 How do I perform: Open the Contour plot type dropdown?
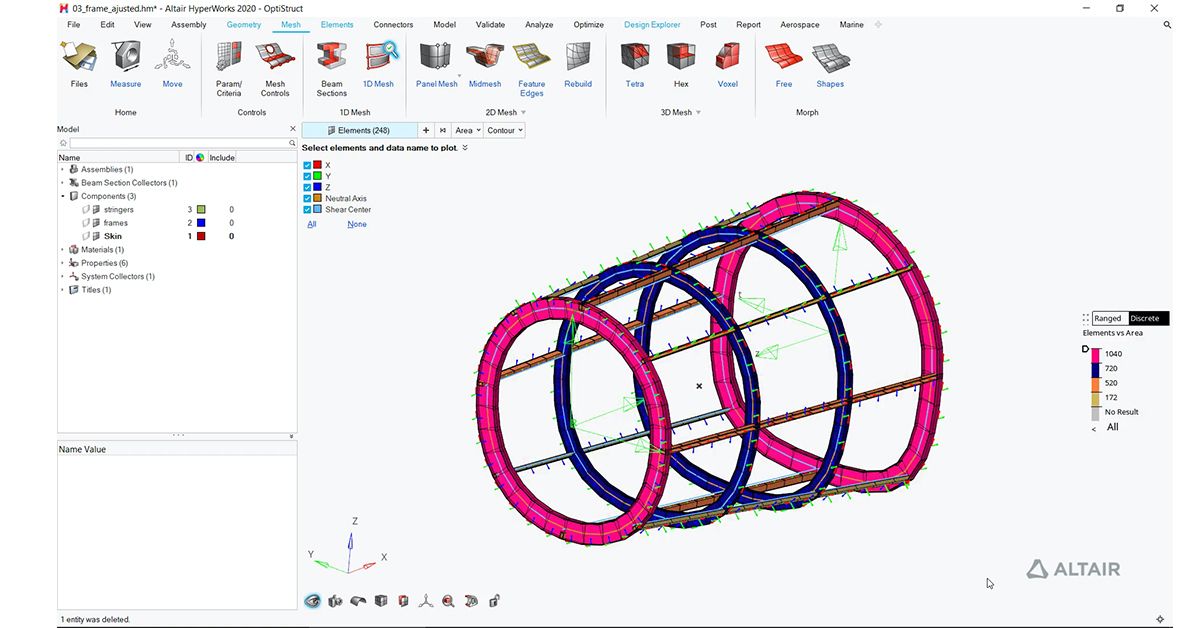[505, 130]
